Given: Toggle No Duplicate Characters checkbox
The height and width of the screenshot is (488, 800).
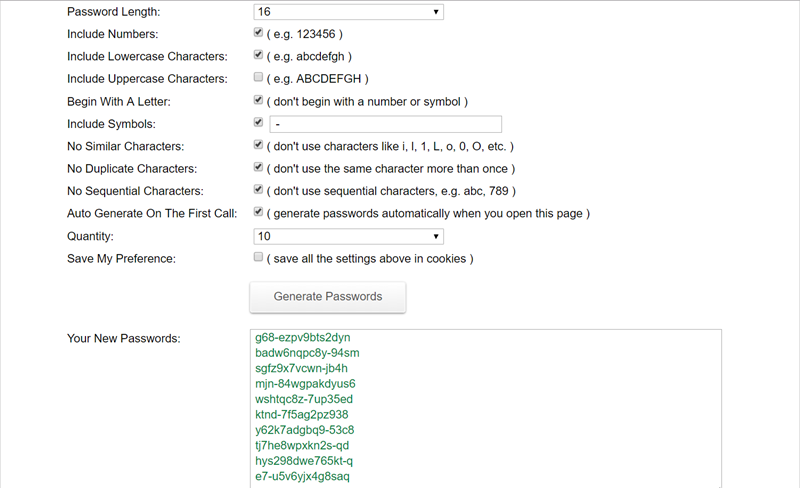Looking at the screenshot, I should tap(259, 167).
